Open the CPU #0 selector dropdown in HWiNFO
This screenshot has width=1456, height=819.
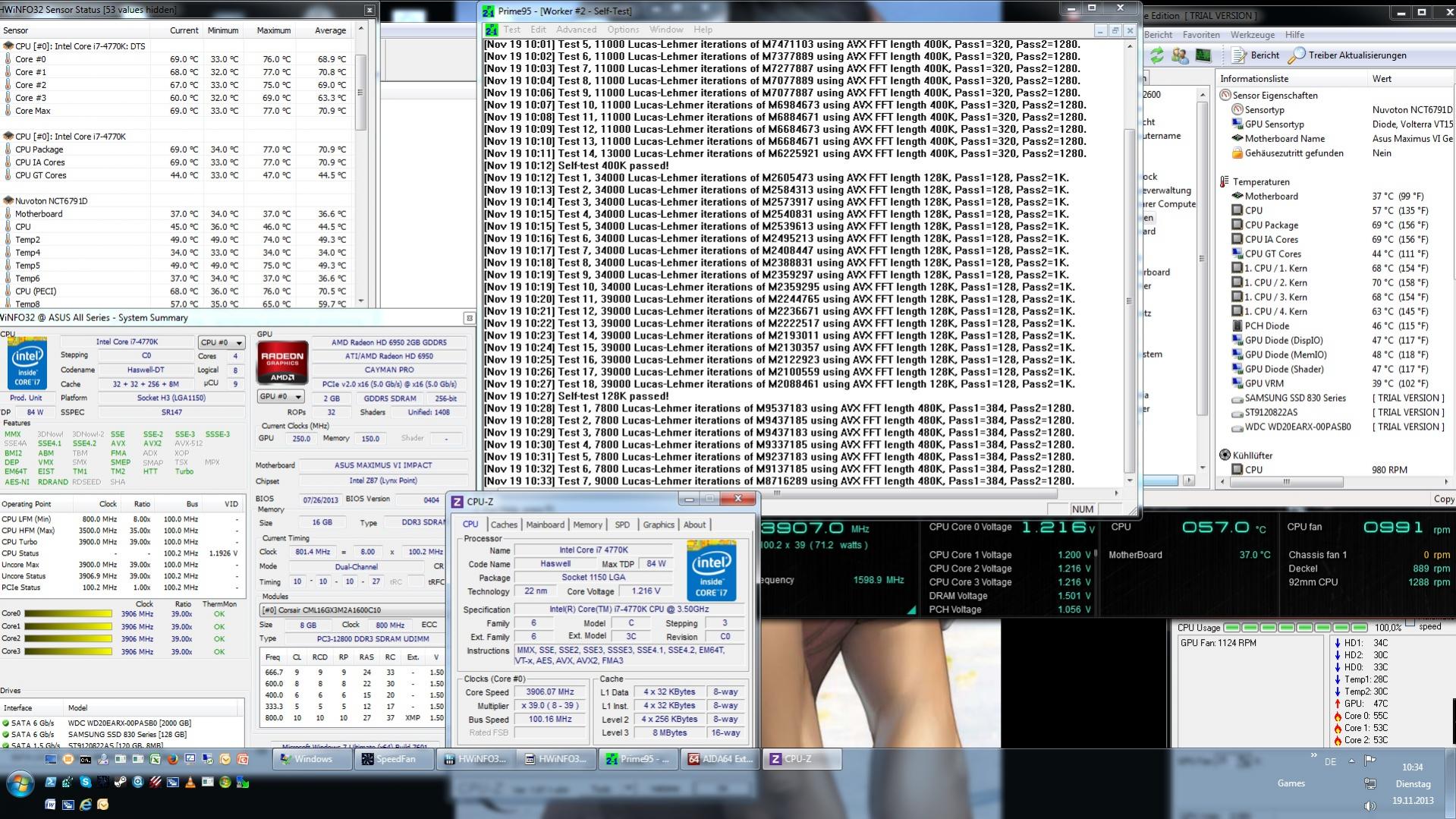tap(222, 342)
